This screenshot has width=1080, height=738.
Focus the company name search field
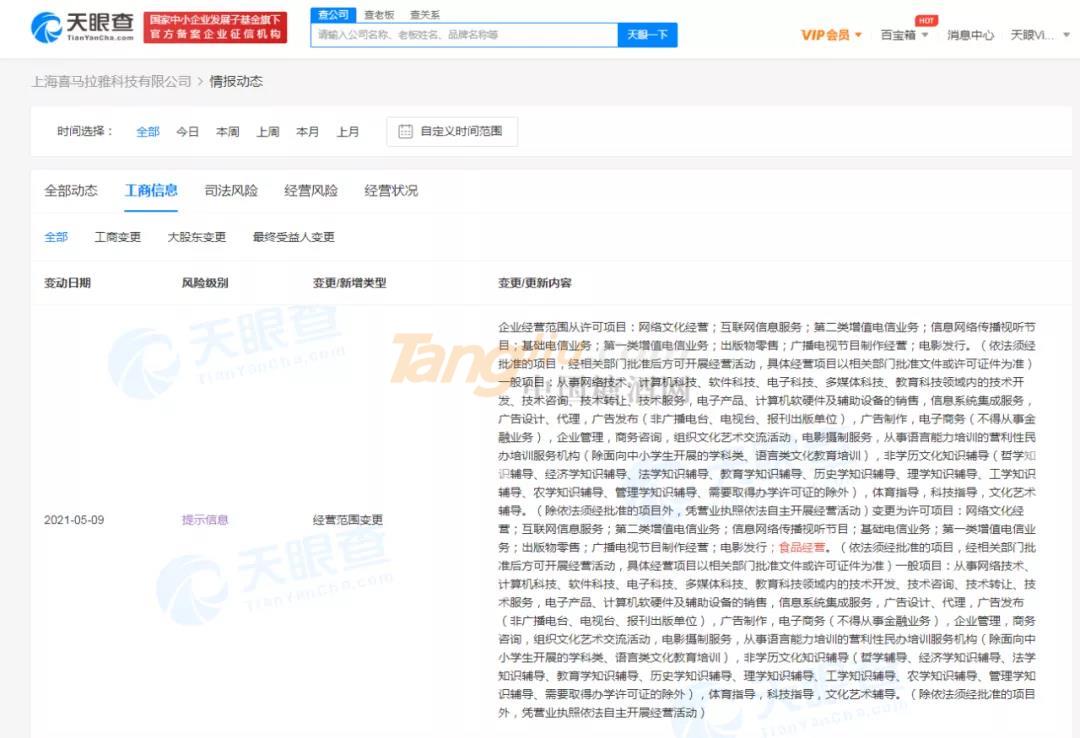point(464,34)
